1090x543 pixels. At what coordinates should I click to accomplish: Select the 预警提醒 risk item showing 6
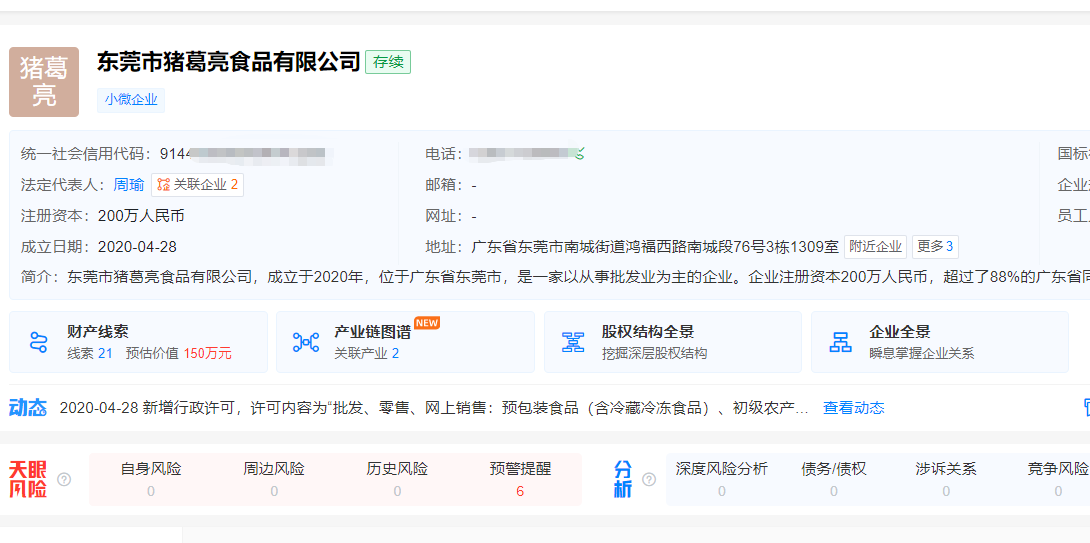click(x=520, y=479)
